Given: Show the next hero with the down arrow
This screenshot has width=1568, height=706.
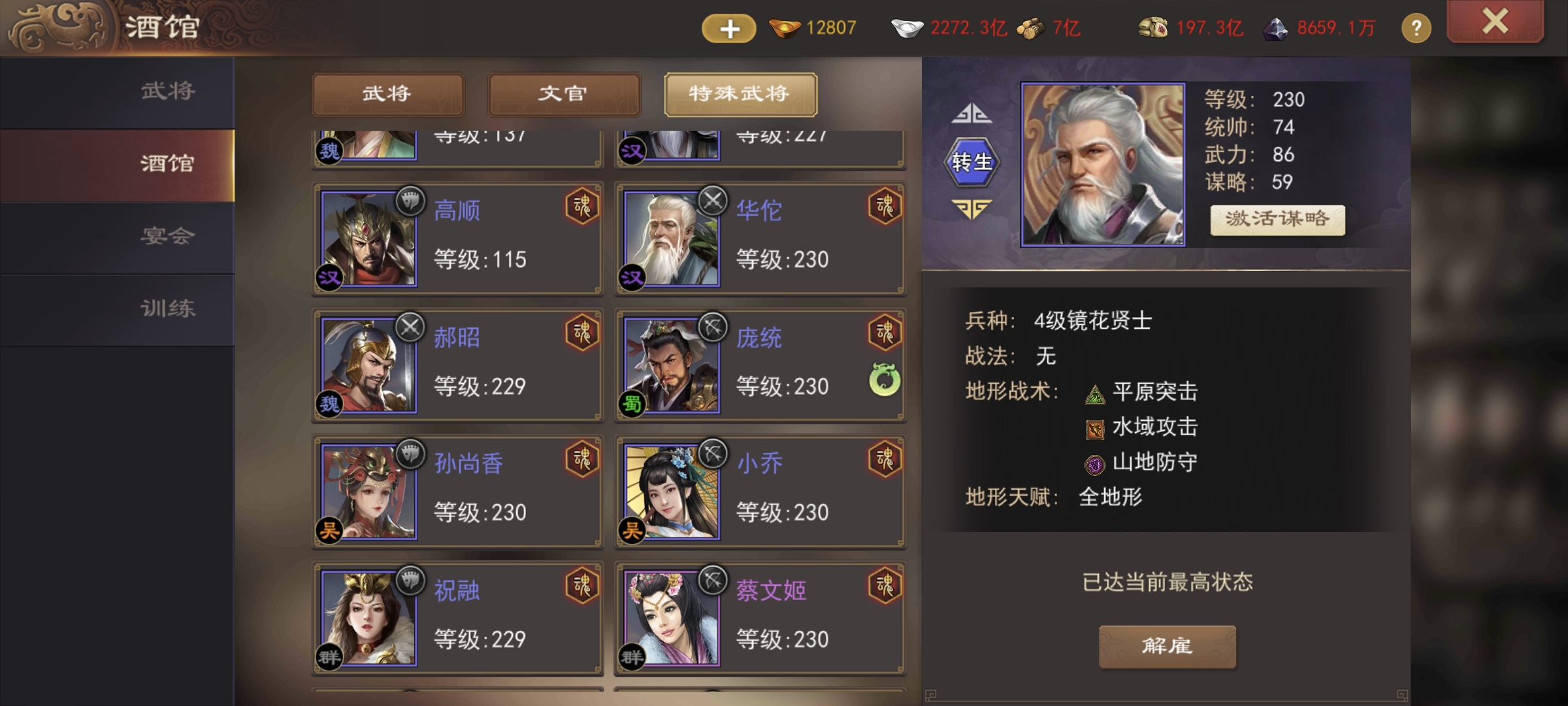Looking at the screenshot, I should (x=972, y=209).
